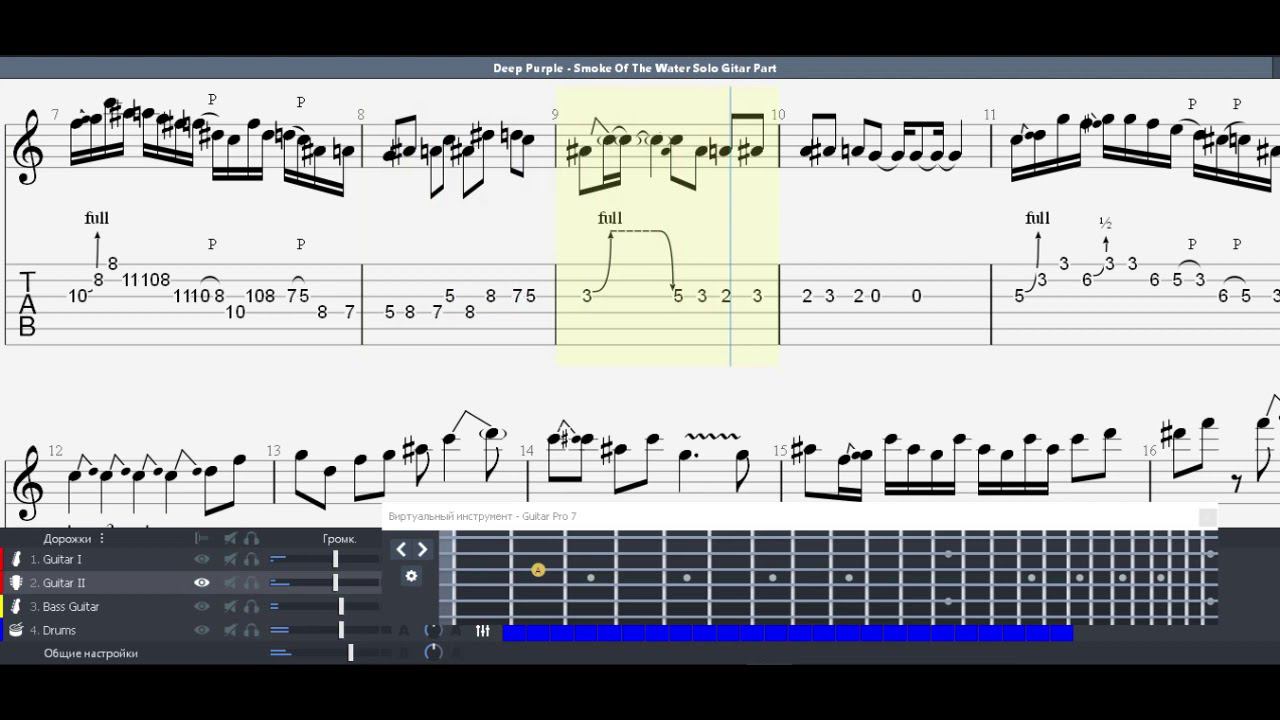Viewport: 1280px width, 720px height.
Task: Click the first tab note 10 in bar 7
Action: [x=78, y=296]
